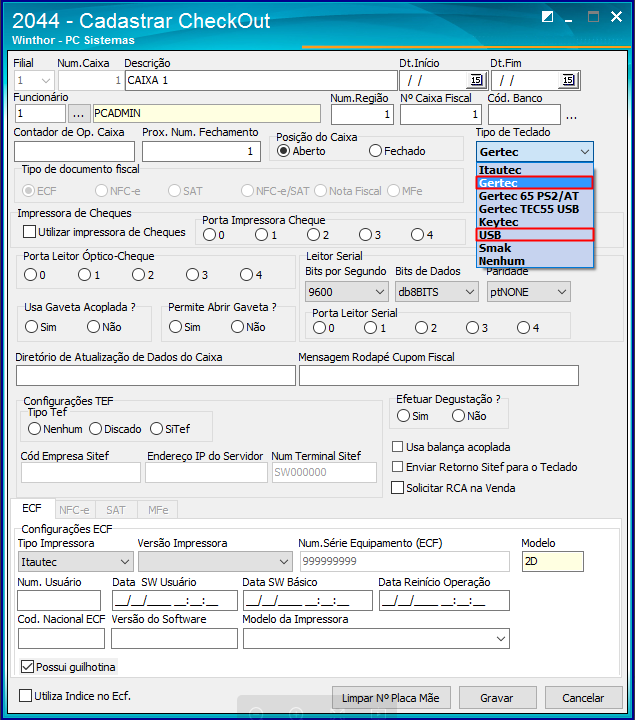635x720 pixels.
Task: Click the Modelo field showing 2D
Action: pos(552,561)
